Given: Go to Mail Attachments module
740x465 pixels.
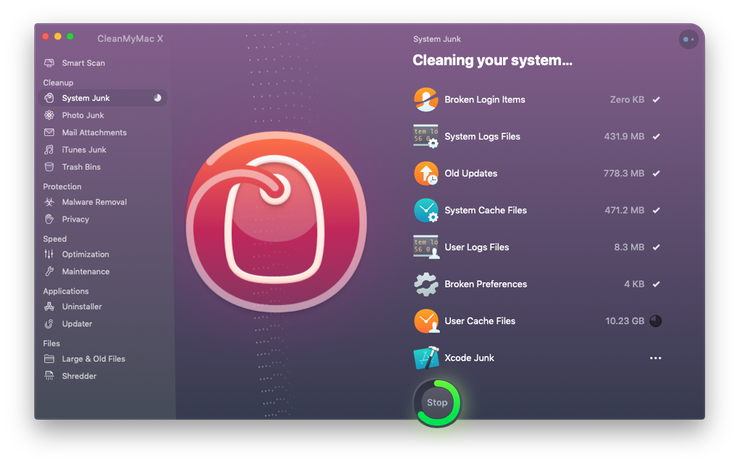Looking at the screenshot, I should [x=94, y=133].
